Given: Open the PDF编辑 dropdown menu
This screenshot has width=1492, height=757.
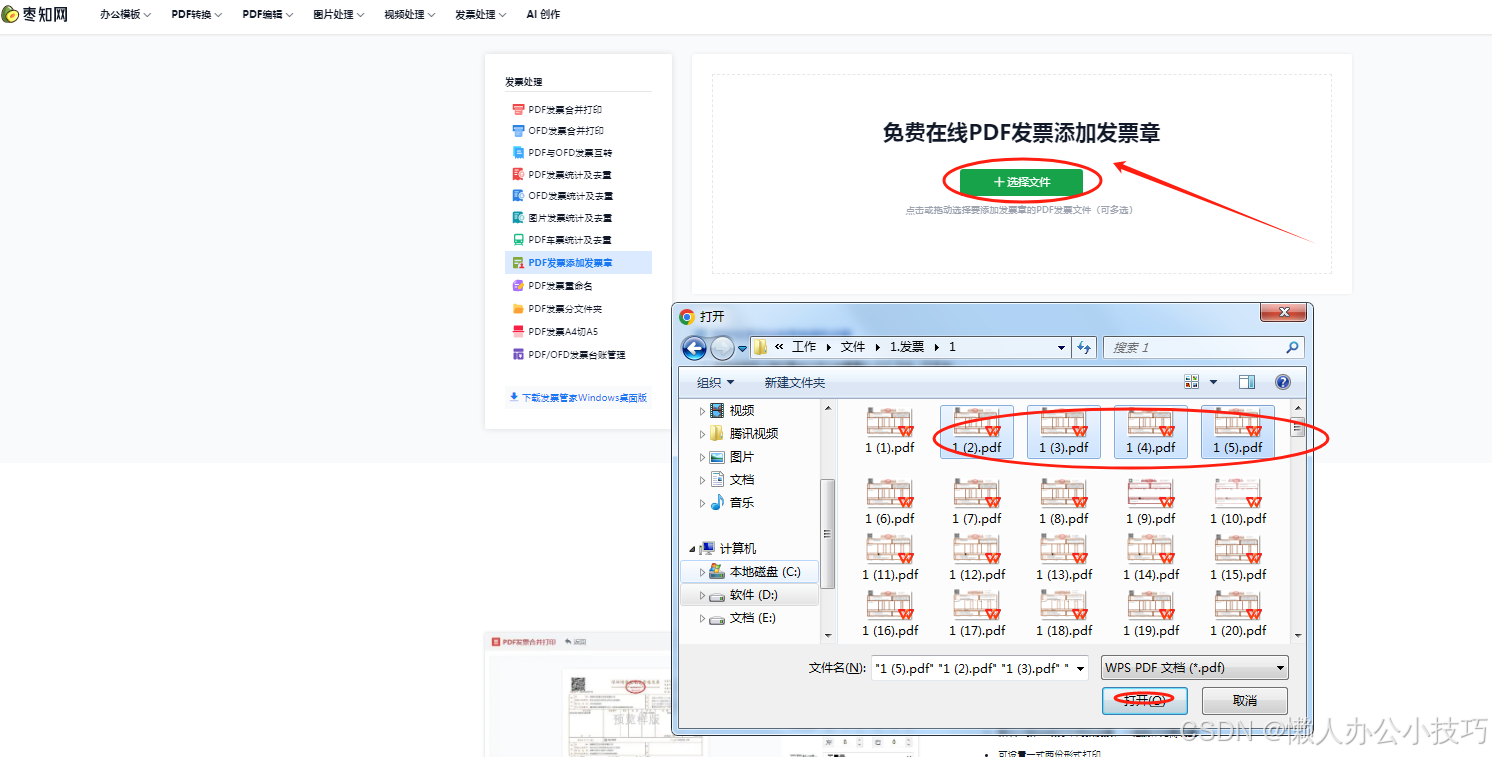Looking at the screenshot, I should click(x=267, y=15).
